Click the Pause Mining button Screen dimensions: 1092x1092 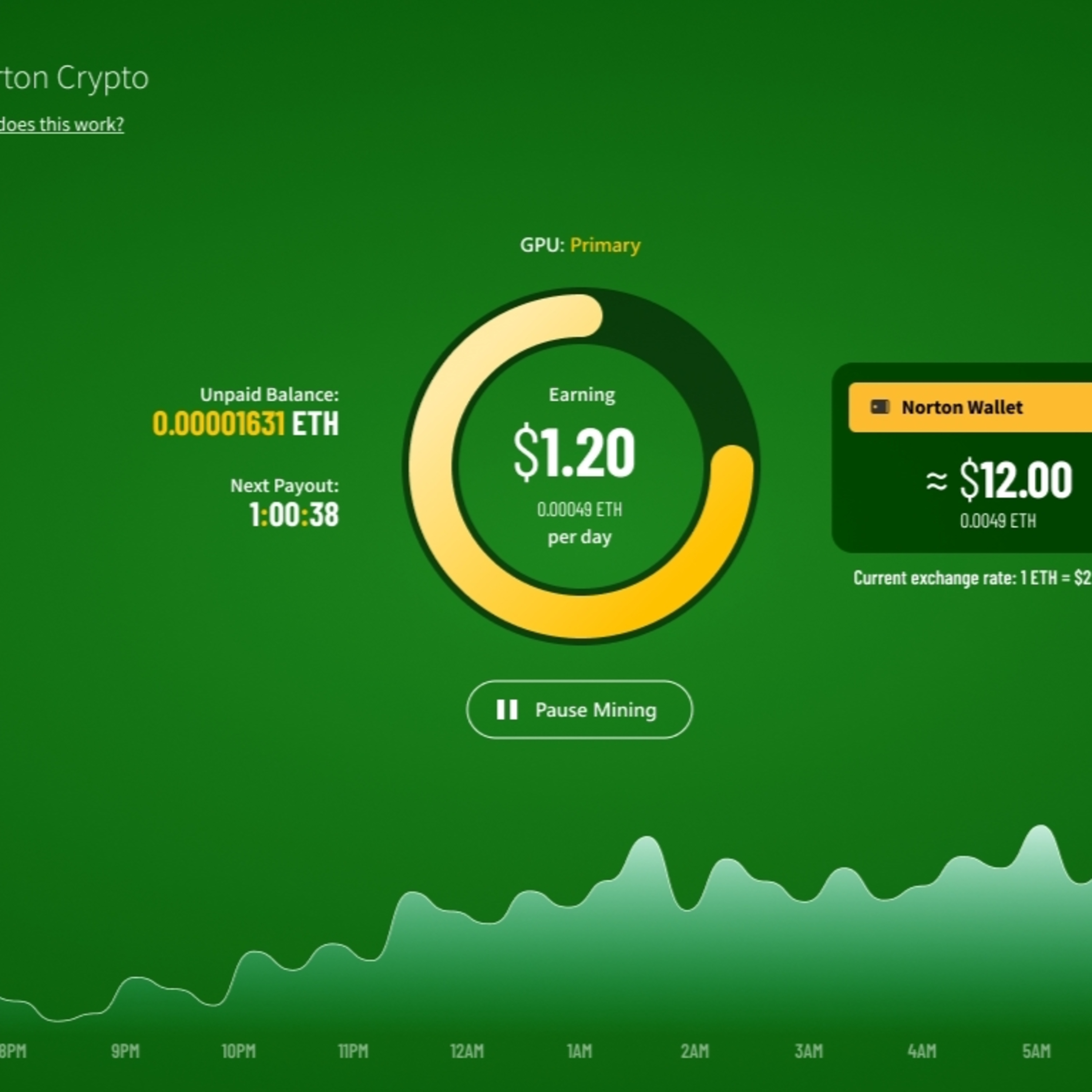tap(579, 709)
